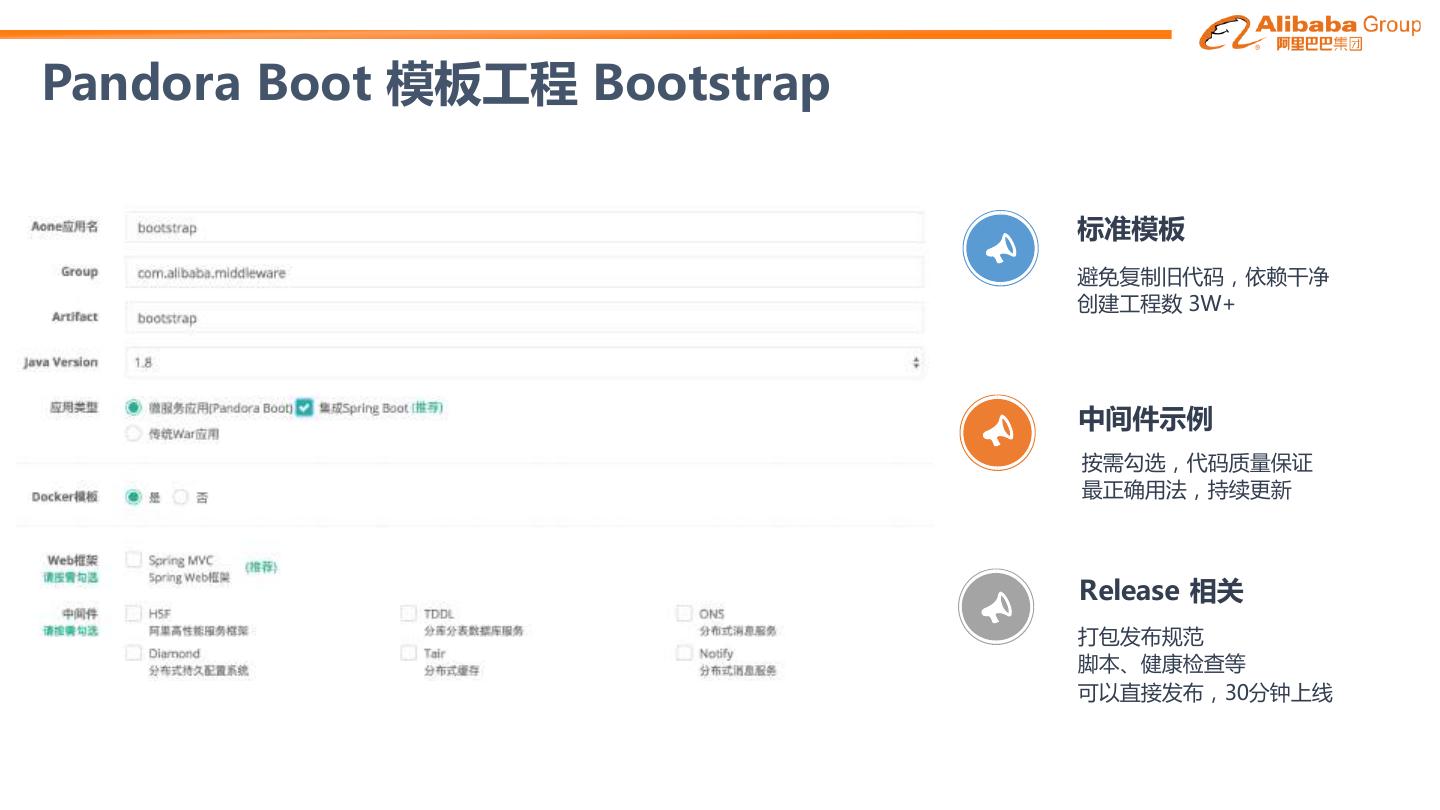Choose 否 for Docker模板
This screenshot has height=810, width=1440.
(x=181, y=497)
